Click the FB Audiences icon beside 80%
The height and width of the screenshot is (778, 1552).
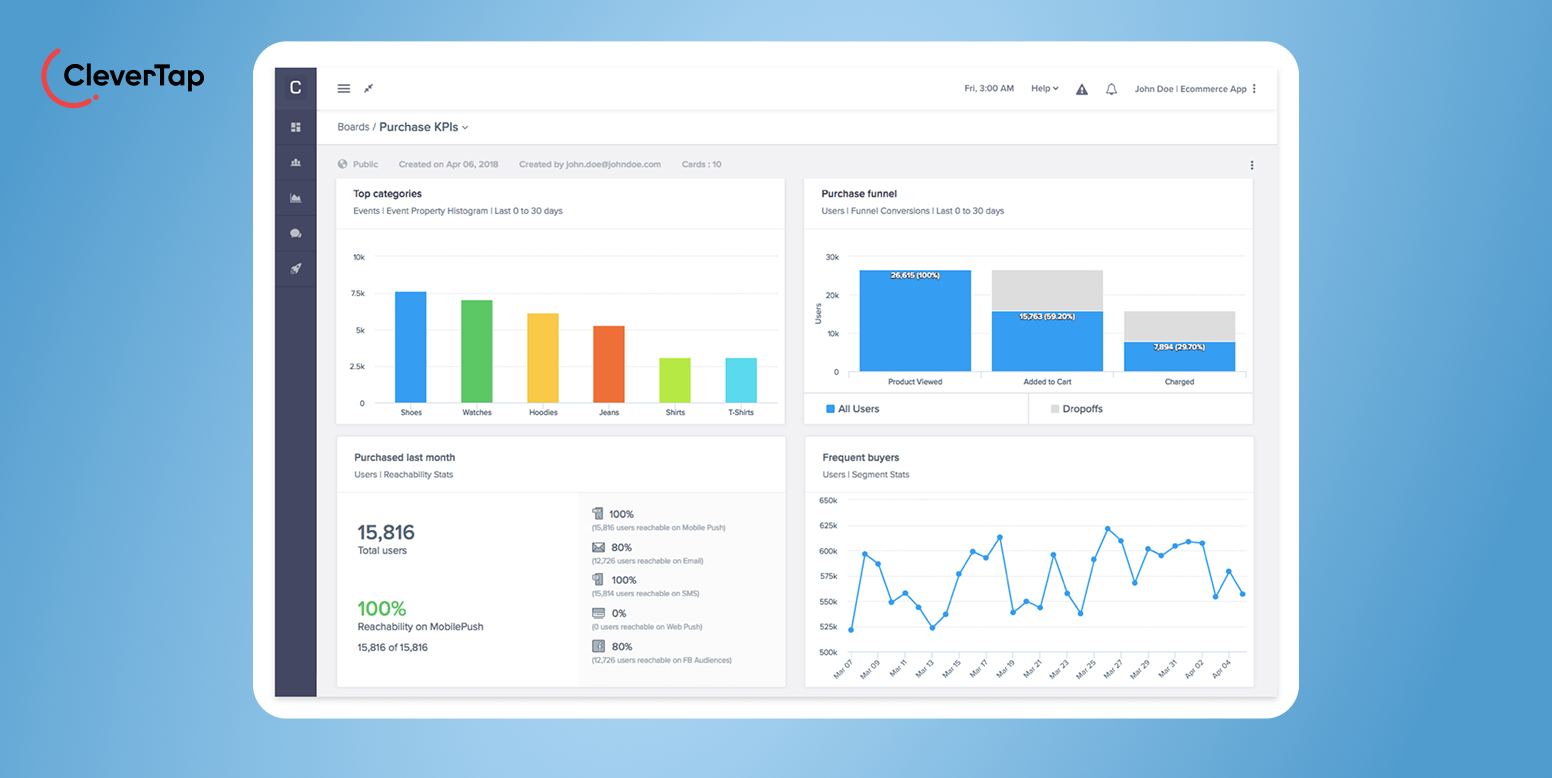[598, 646]
